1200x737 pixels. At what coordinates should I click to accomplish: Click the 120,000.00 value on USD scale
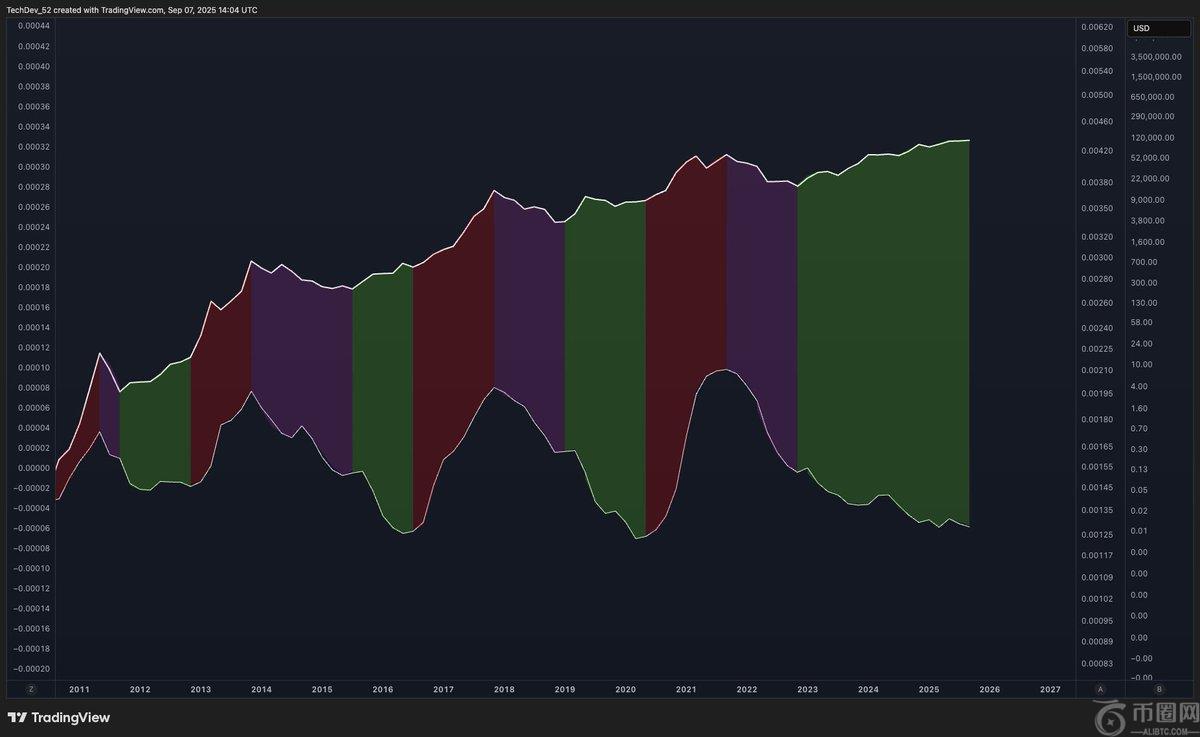click(1156, 138)
